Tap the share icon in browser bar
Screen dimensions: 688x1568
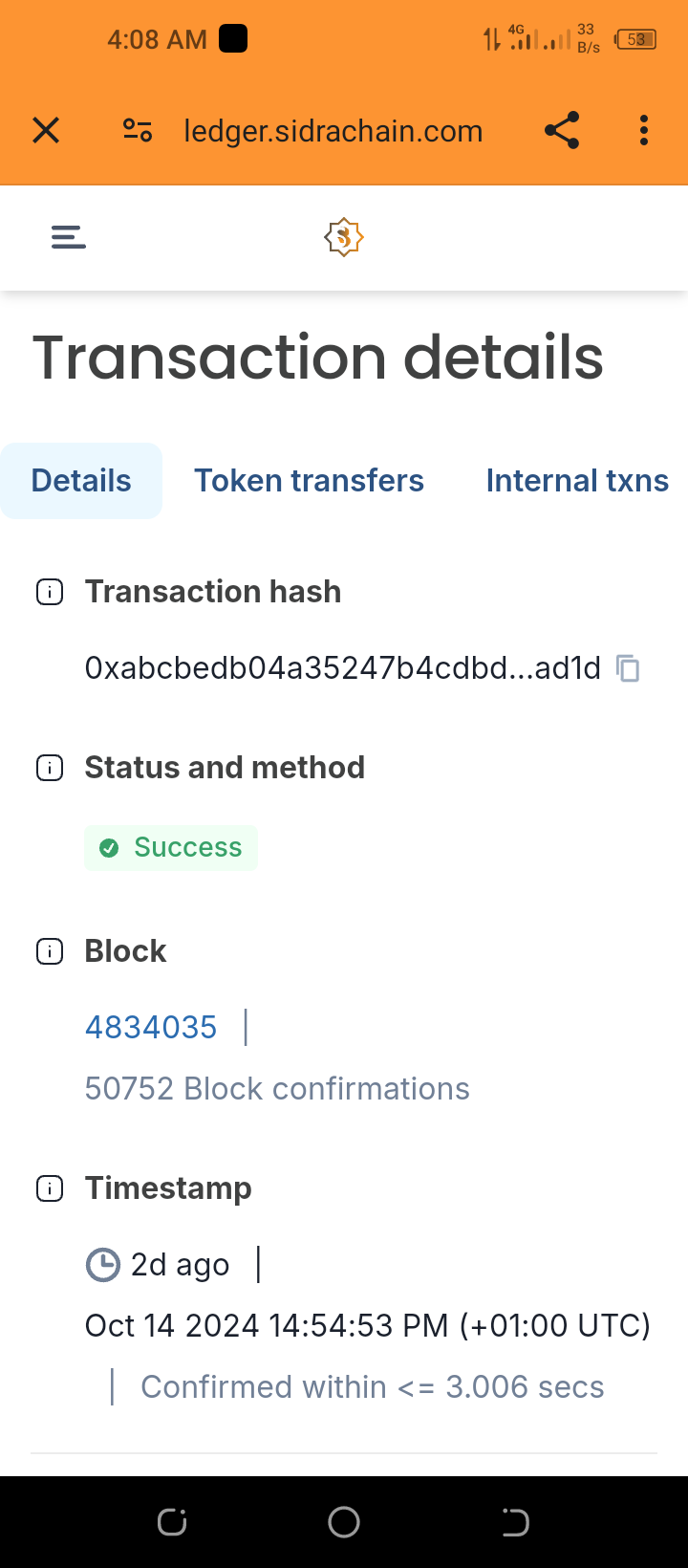click(562, 130)
